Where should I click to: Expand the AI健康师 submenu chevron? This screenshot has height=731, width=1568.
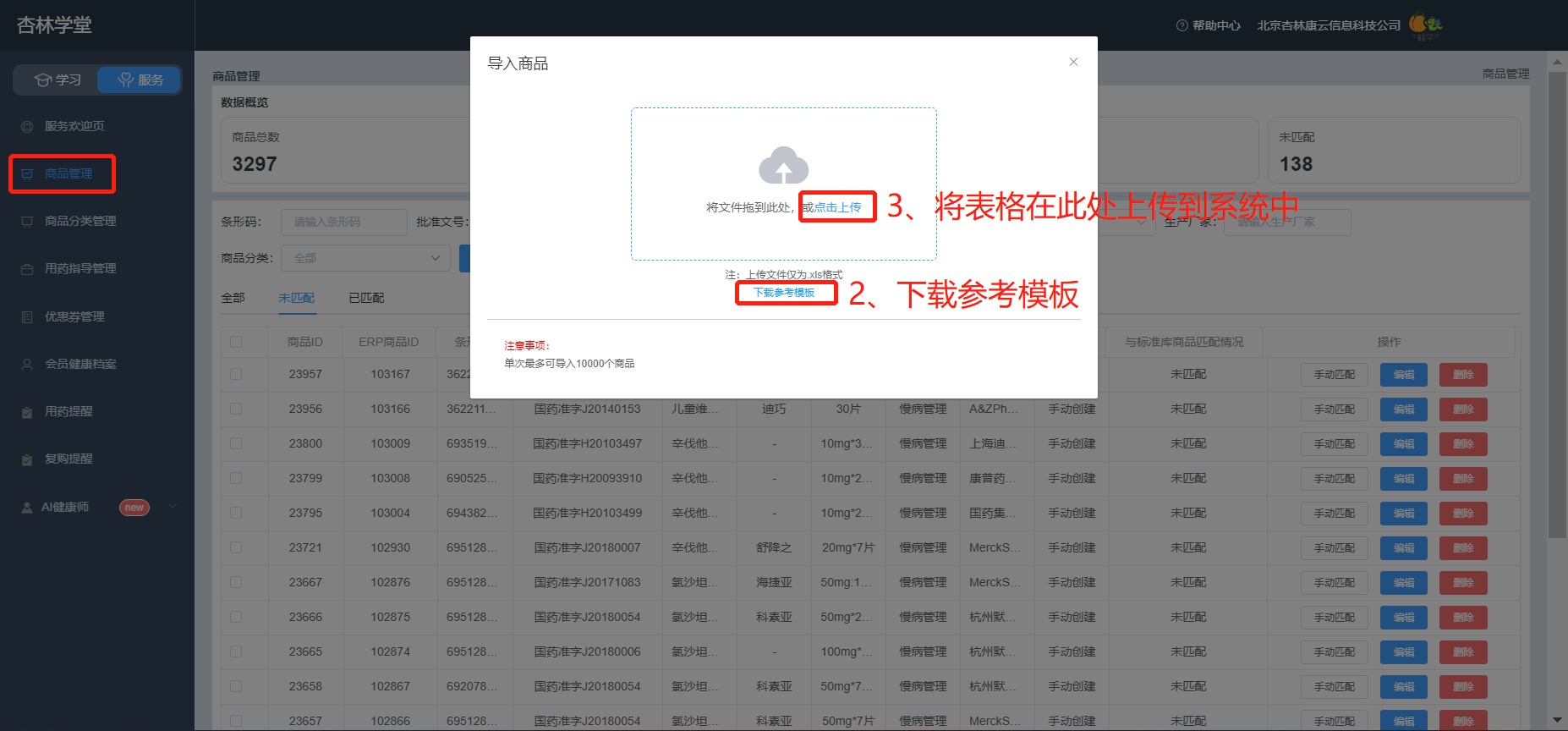click(173, 507)
